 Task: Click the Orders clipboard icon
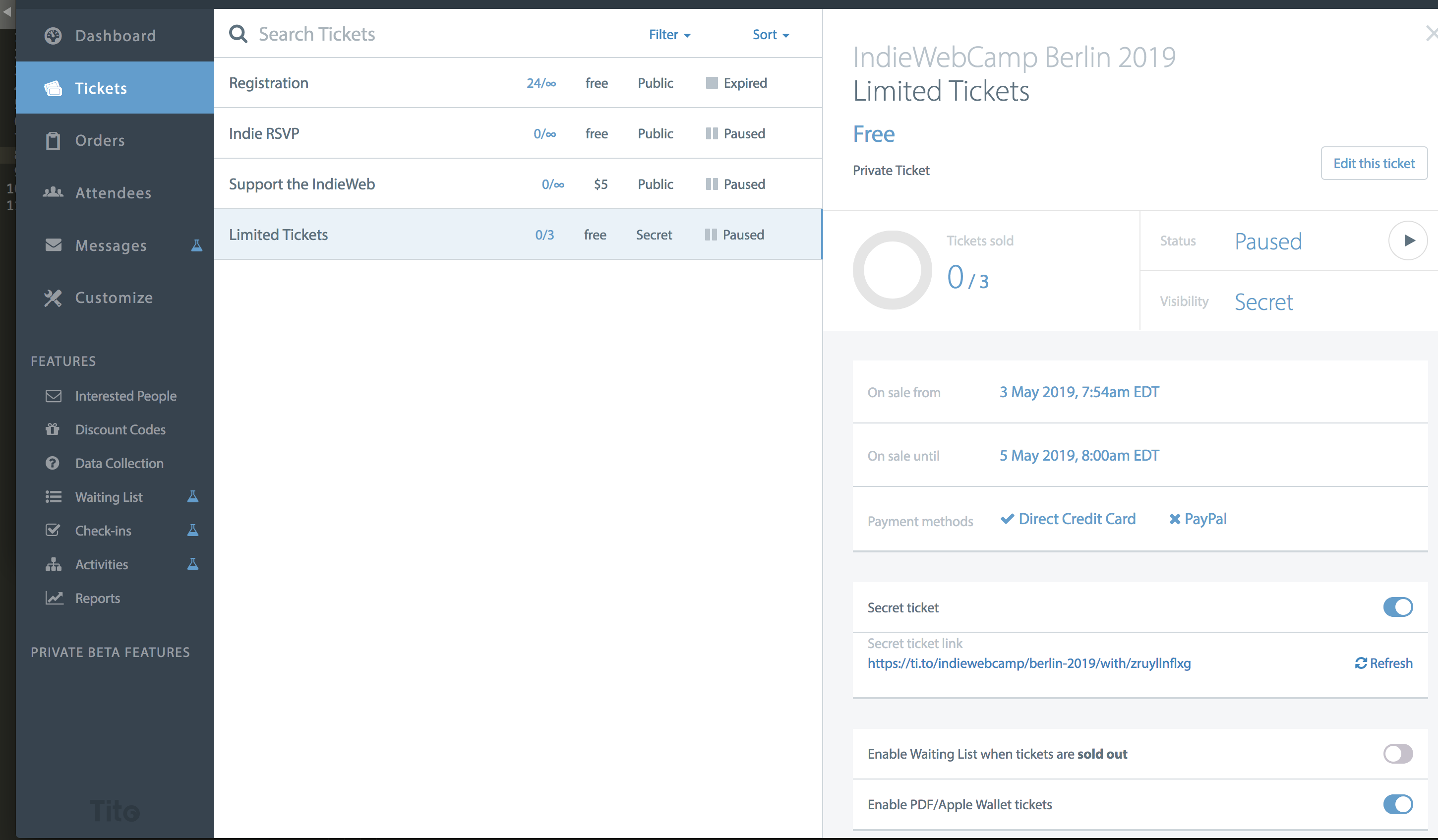pyautogui.click(x=53, y=140)
